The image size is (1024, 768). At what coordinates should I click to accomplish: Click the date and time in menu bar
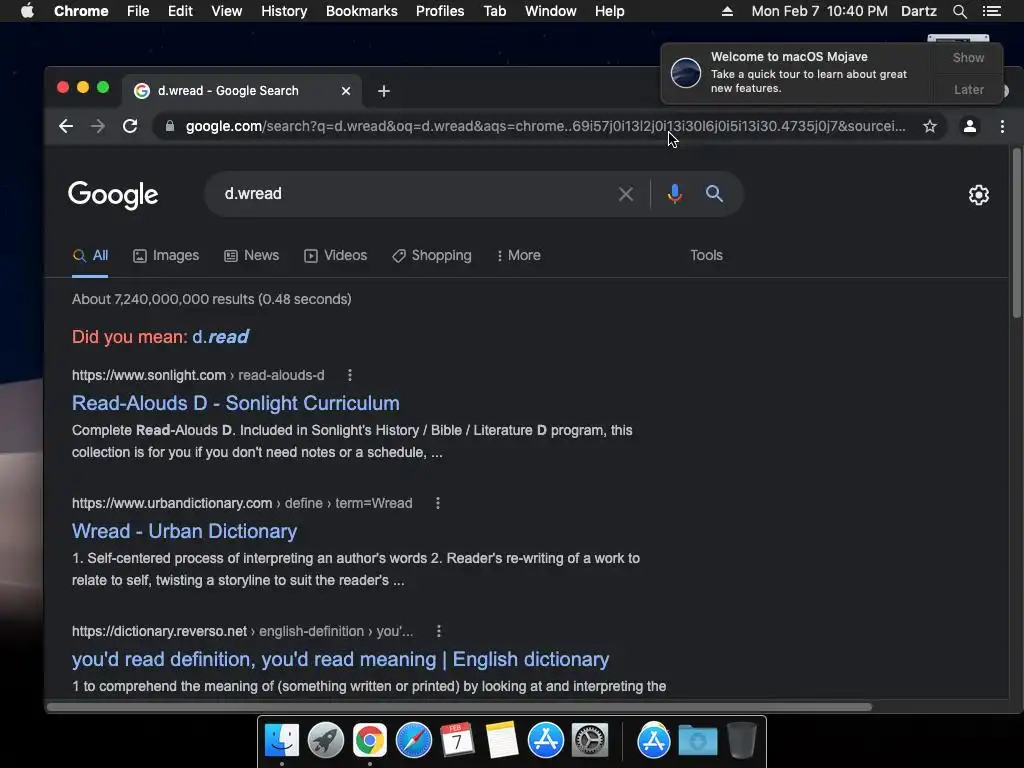click(819, 11)
